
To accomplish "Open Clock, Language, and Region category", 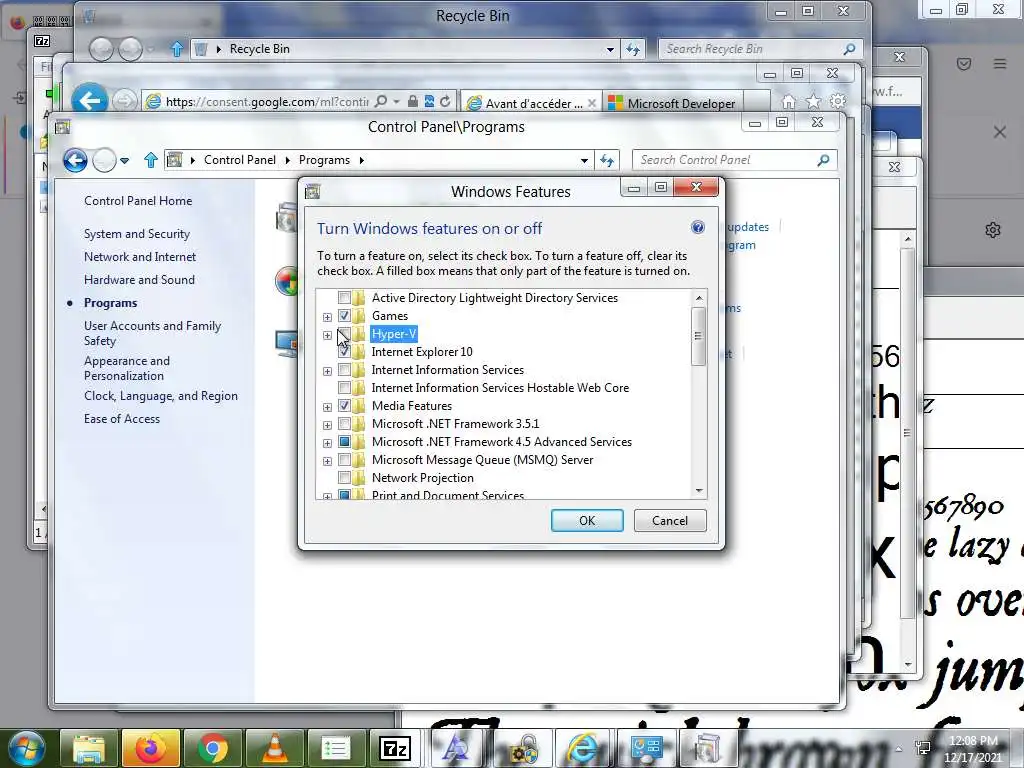I will click(161, 396).
